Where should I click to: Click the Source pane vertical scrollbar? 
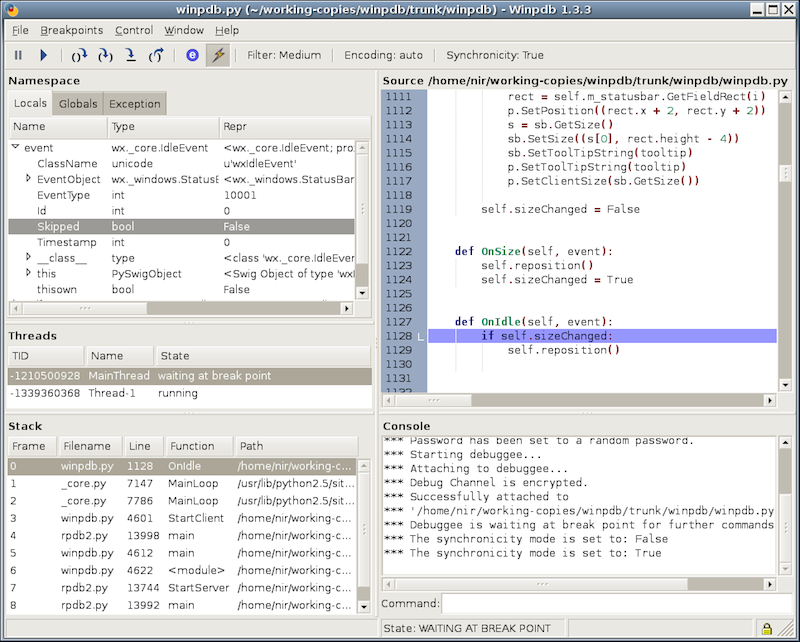(x=785, y=240)
